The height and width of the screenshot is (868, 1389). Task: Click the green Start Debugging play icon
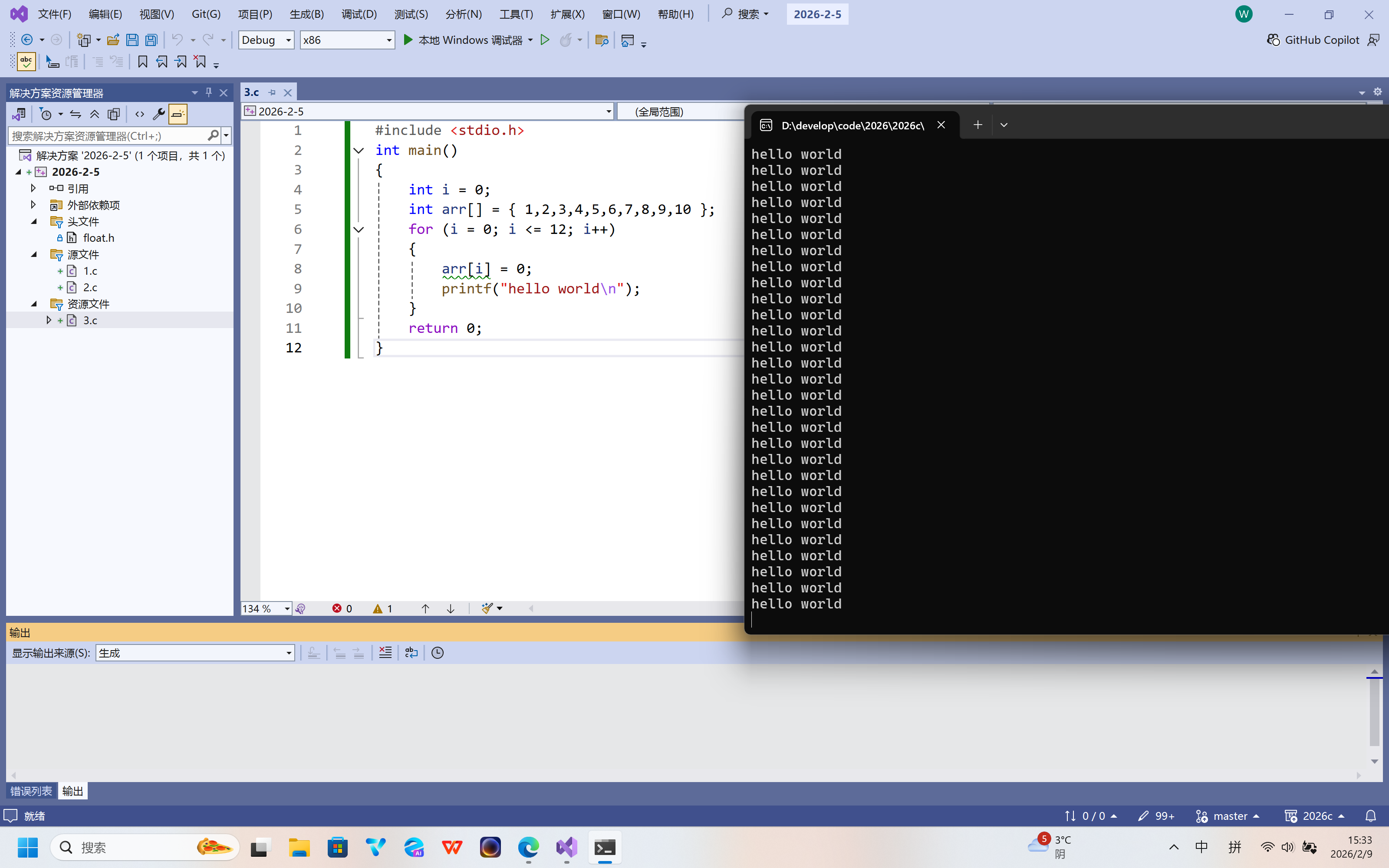point(408,39)
